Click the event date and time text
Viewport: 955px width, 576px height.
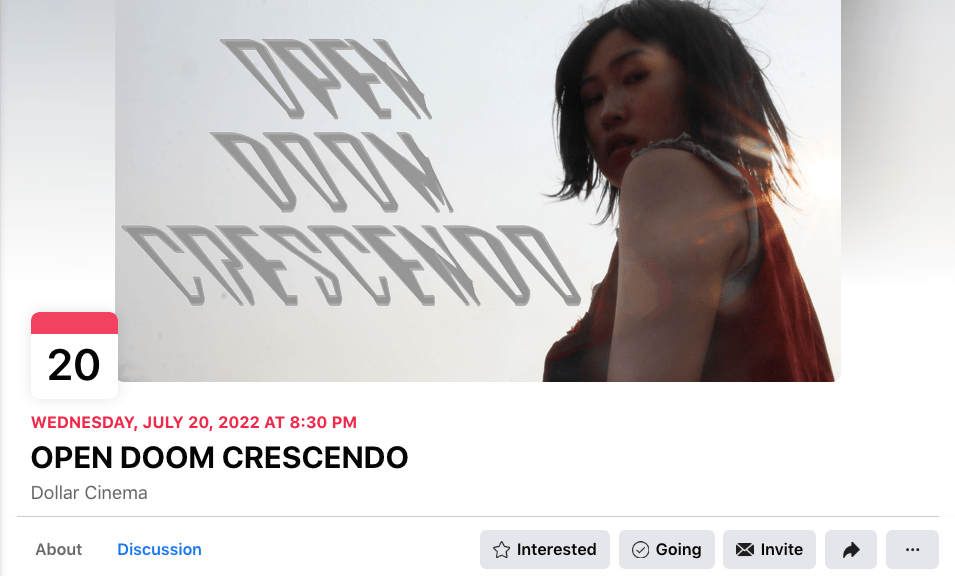click(194, 422)
